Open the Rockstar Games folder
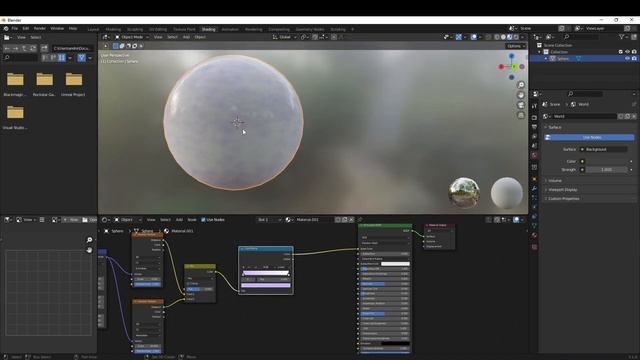 pos(44,84)
